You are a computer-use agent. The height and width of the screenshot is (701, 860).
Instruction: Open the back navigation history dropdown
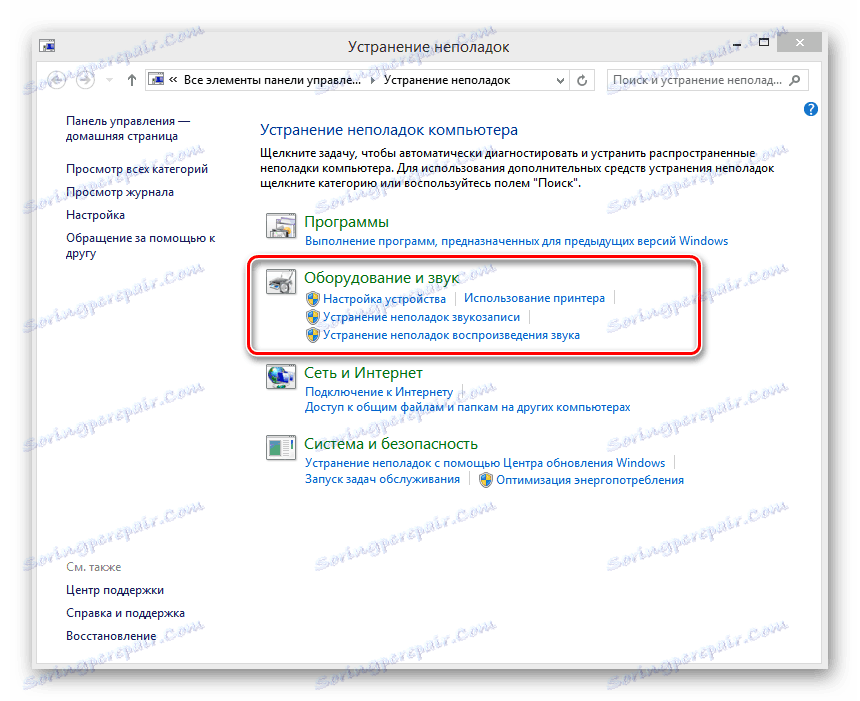(108, 80)
